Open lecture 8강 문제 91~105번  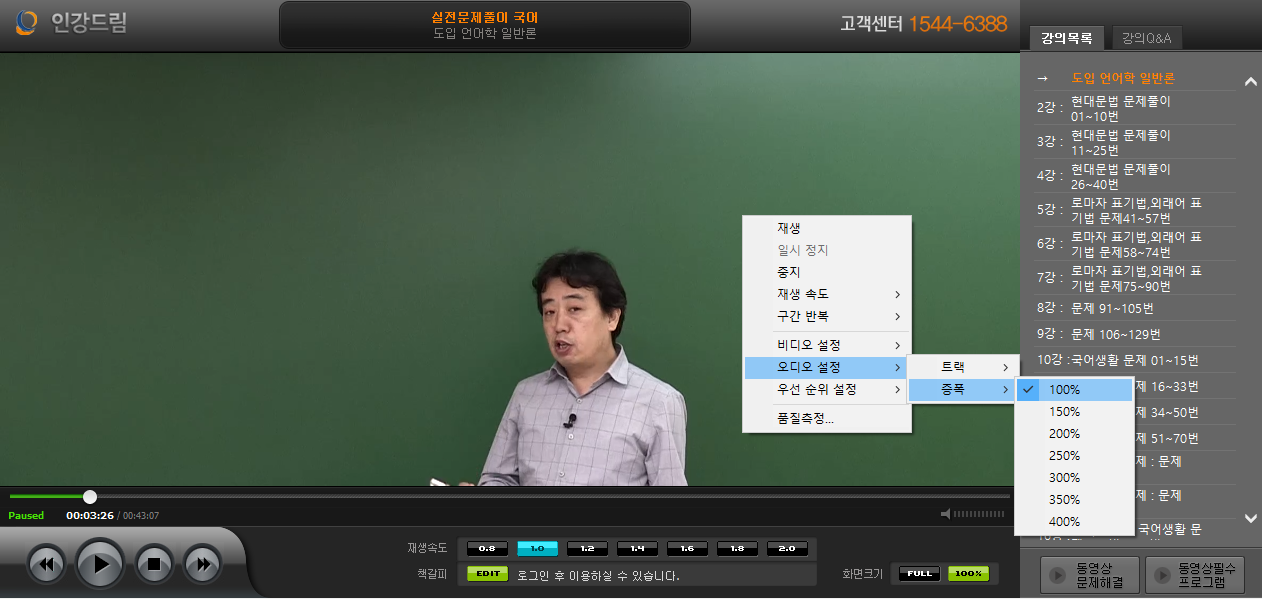[1135, 308]
